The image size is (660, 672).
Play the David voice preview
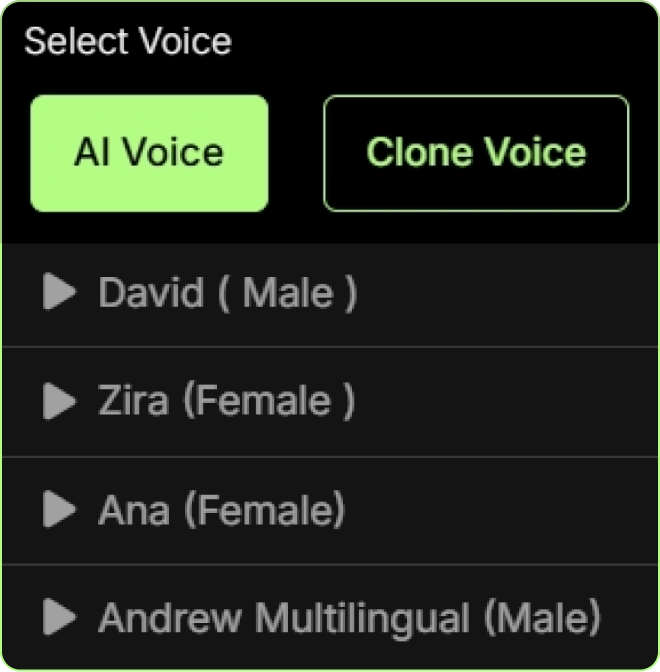pyautogui.click(x=60, y=292)
